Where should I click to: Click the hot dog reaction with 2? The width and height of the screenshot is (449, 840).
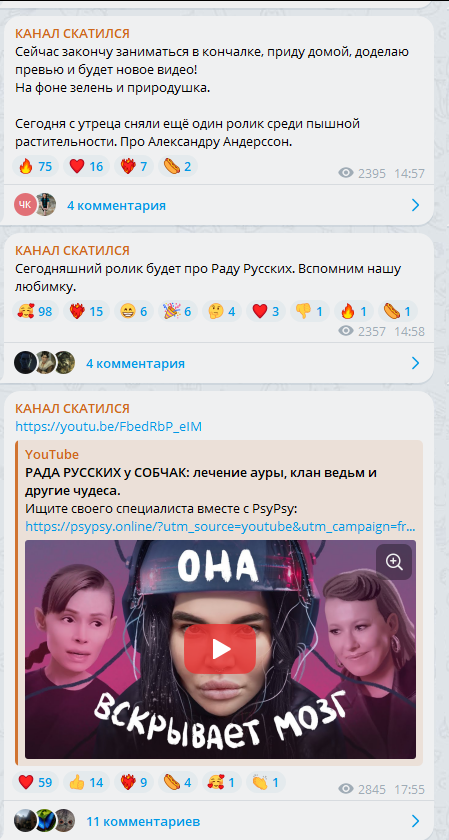pos(178,167)
